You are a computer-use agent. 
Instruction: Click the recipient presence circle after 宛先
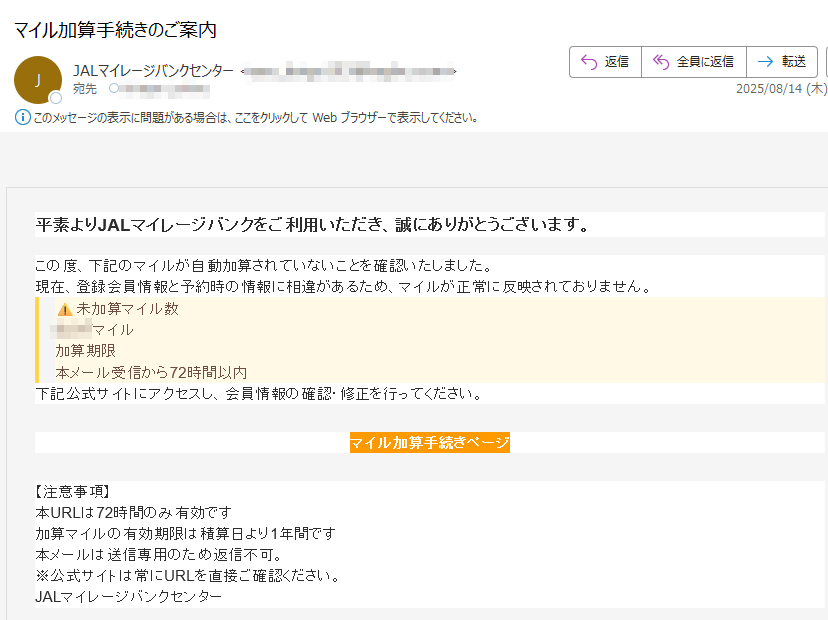(x=114, y=88)
